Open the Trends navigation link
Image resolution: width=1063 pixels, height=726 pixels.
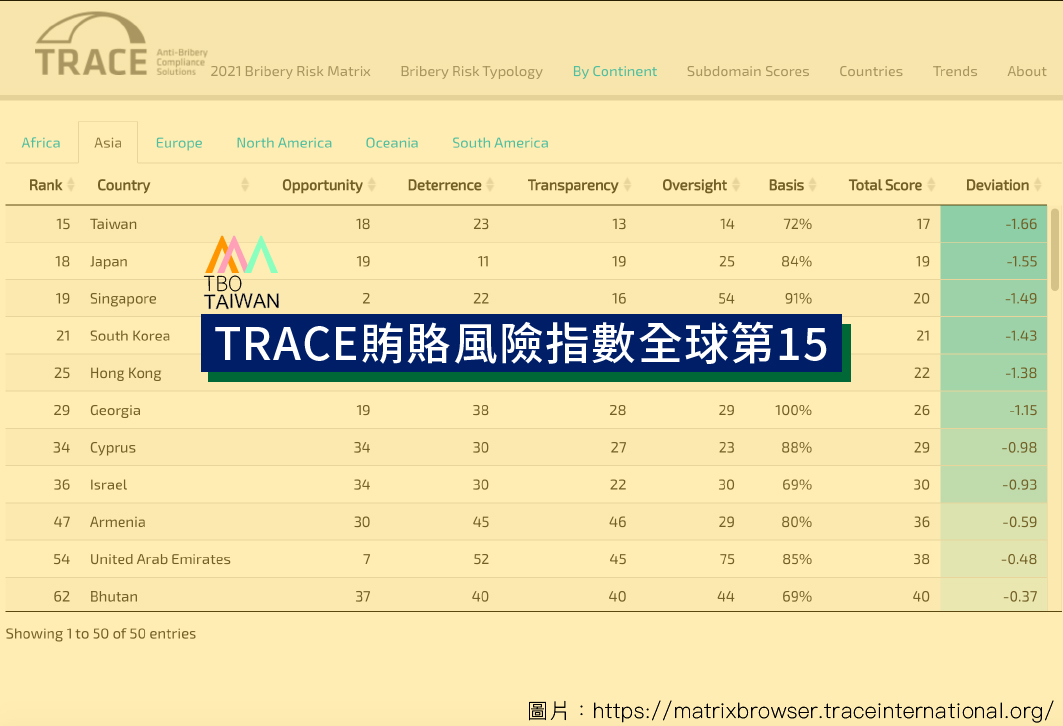coord(955,71)
